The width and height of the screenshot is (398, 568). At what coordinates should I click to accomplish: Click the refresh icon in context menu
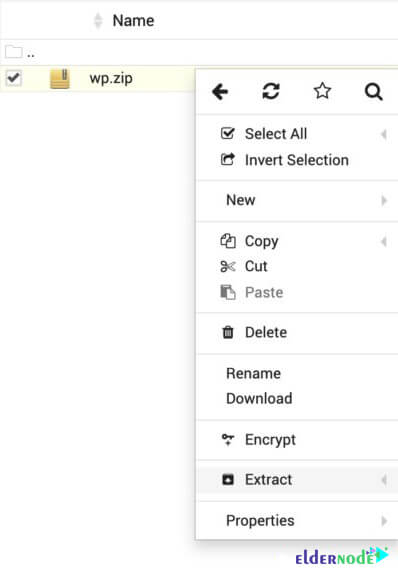point(271,91)
